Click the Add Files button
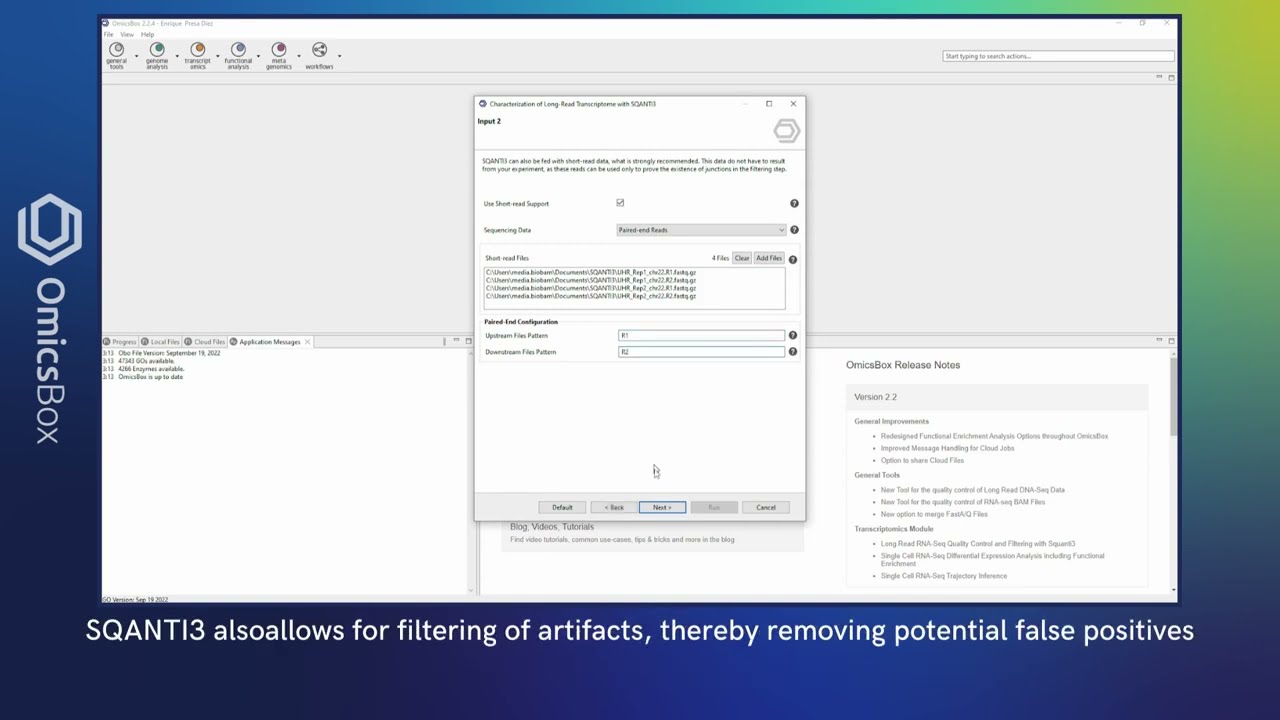 [x=769, y=258]
